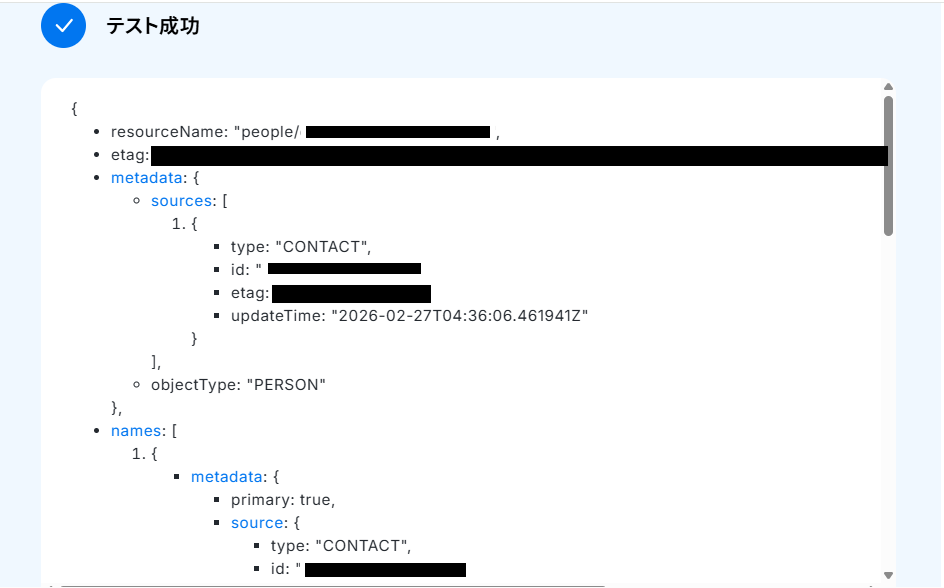This screenshot has width=944, height=588.
Task: Collapse the names array key
Action: [136, 430]
